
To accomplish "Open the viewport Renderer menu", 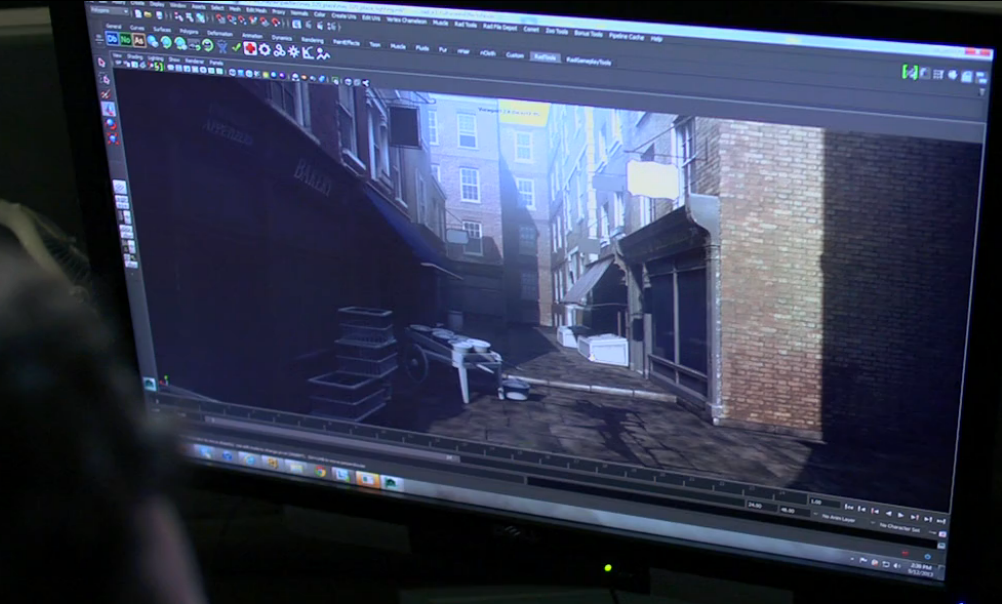I will tap(194, 61).
